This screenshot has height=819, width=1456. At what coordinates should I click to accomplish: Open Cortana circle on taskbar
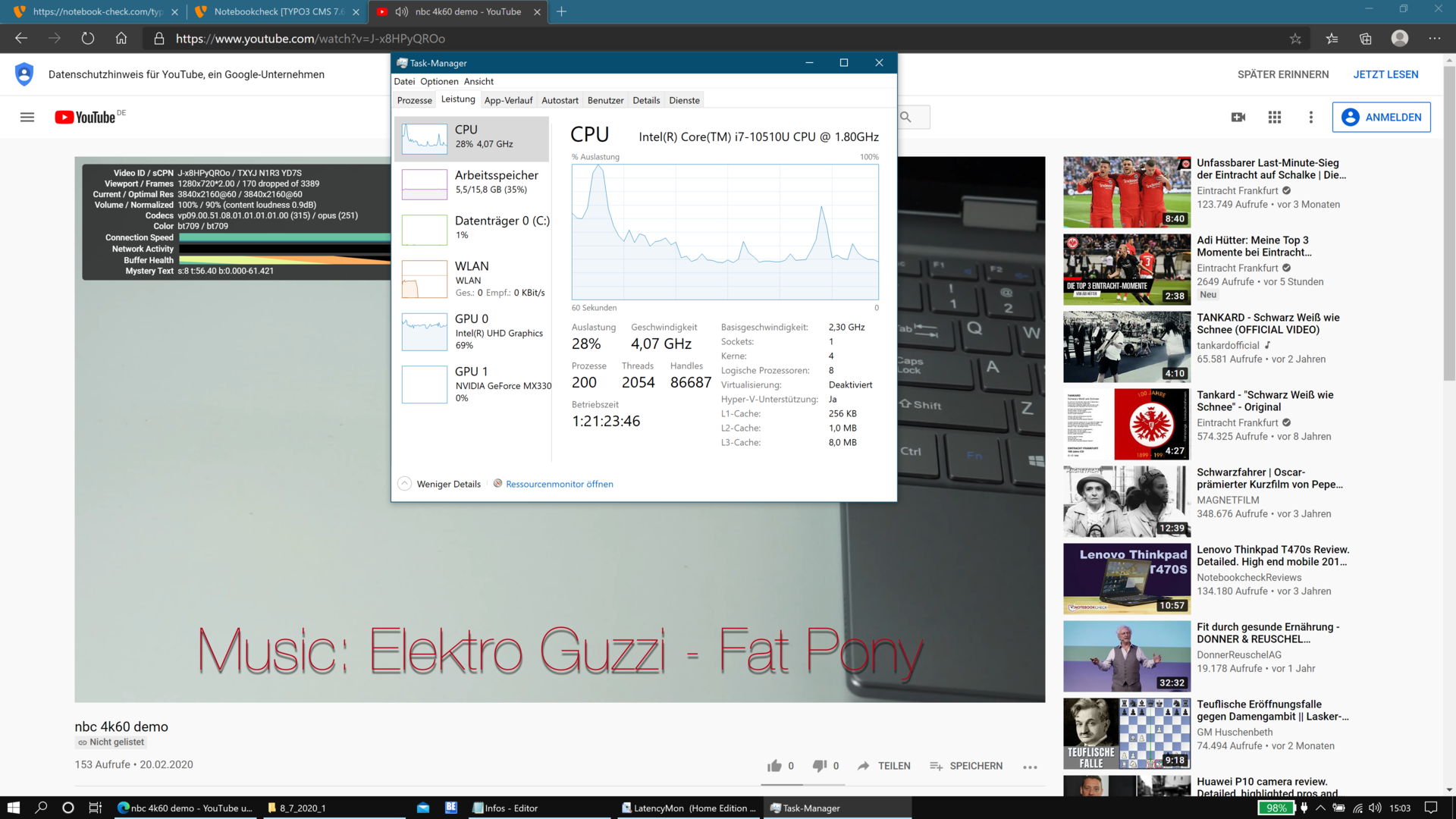point(68,808)
